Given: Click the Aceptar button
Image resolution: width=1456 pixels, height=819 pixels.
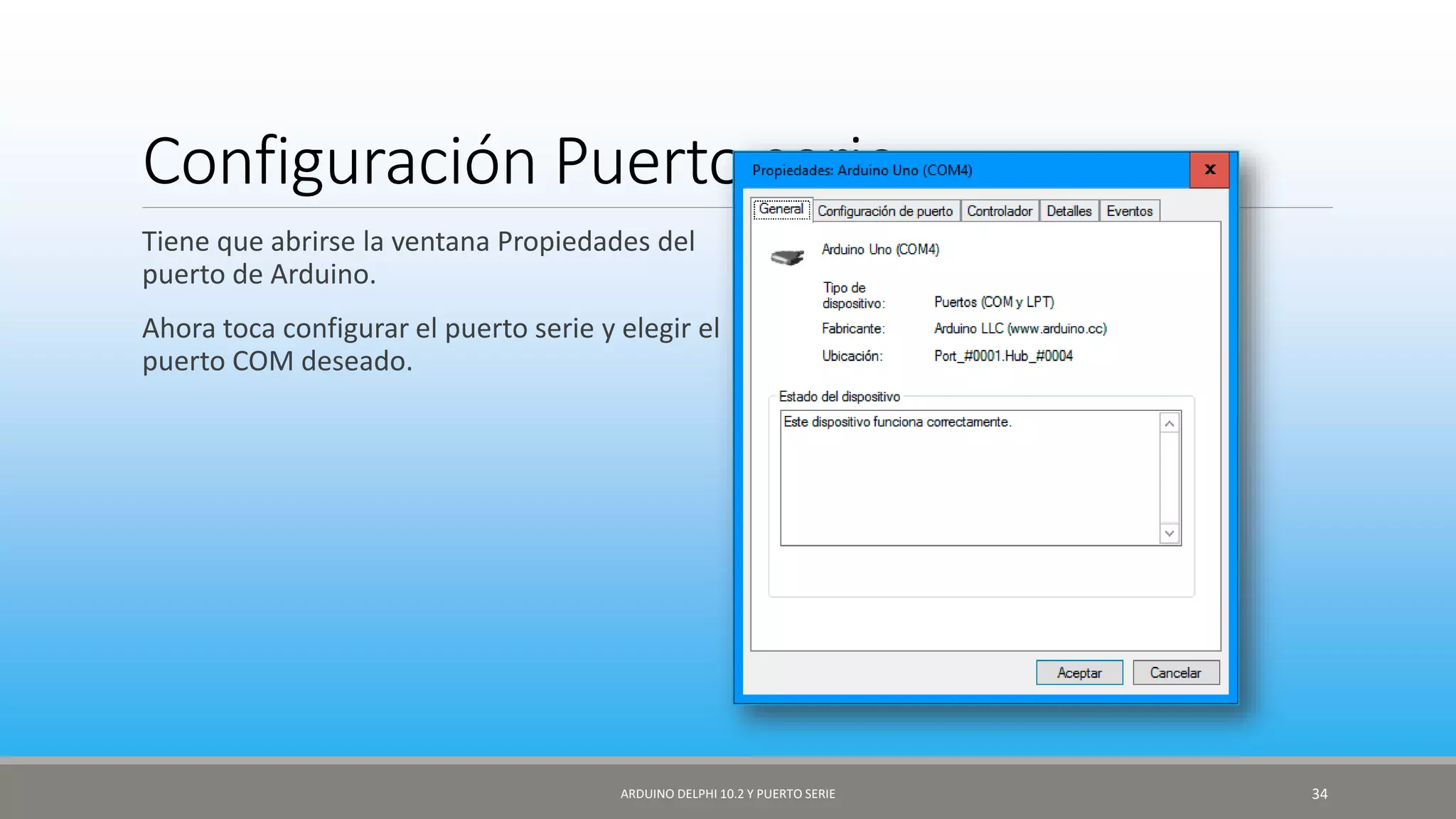Looking at the screenshot, I should [x=1079, y=673].
